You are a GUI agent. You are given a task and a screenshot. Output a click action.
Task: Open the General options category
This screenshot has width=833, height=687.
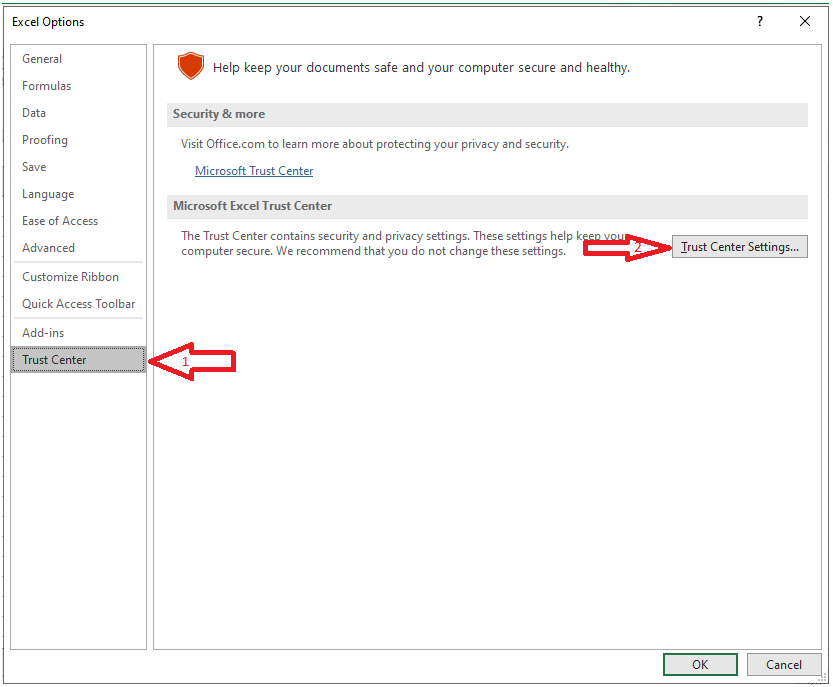click(x=42, y=59)
